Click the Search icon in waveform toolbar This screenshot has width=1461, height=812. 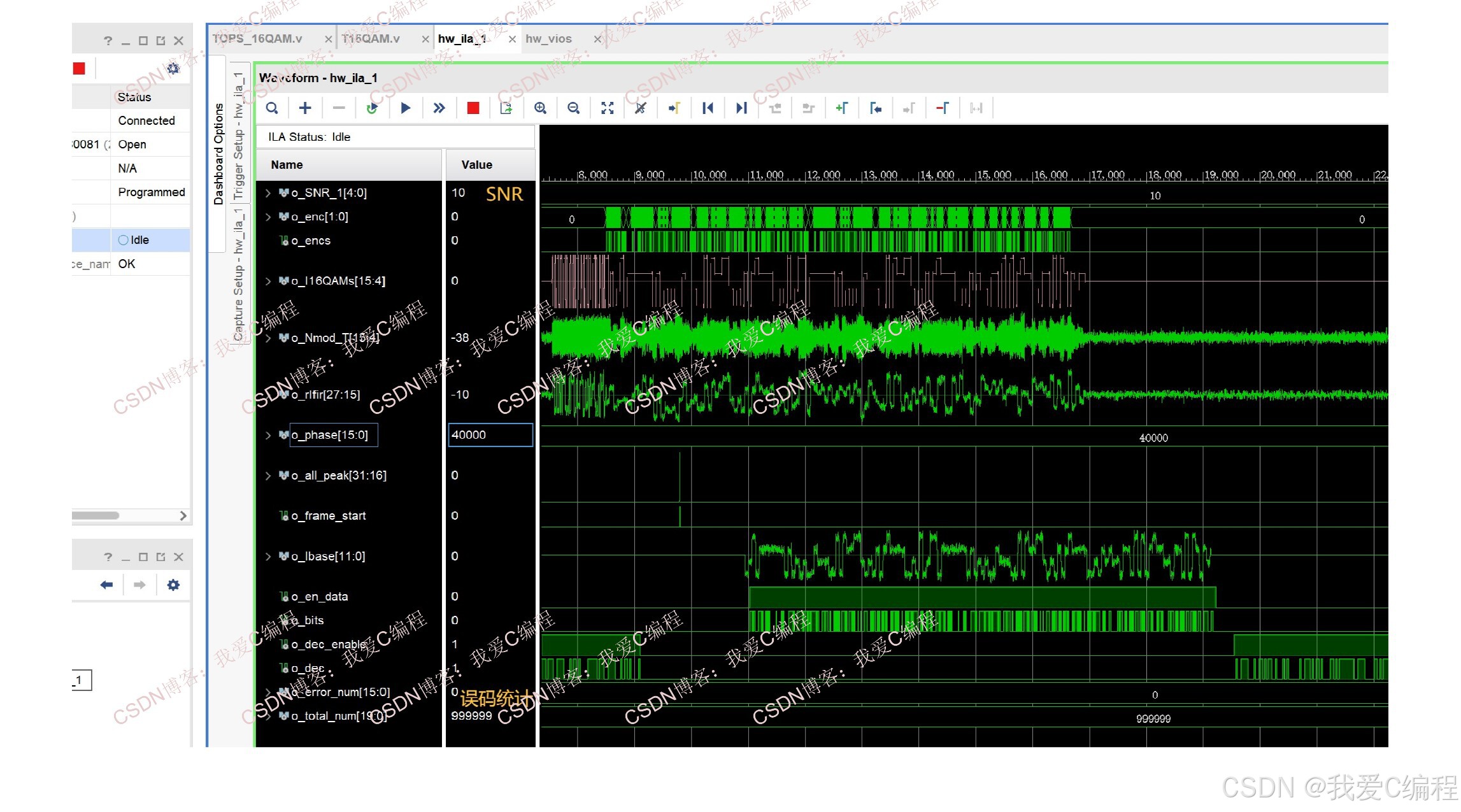[272, 108]
